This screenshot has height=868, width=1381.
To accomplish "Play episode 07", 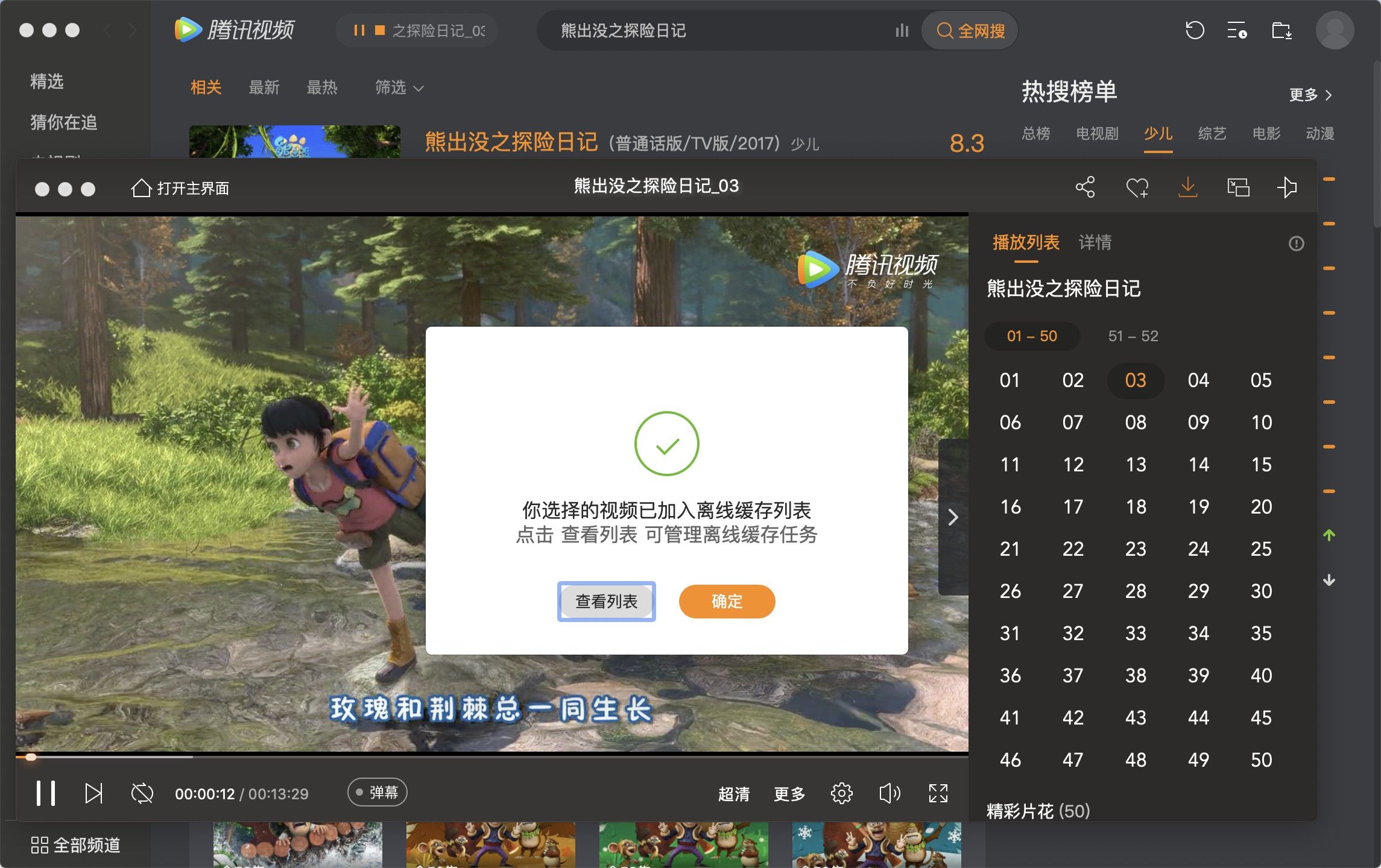I will pyautogui.click(x=1073, y=423).
